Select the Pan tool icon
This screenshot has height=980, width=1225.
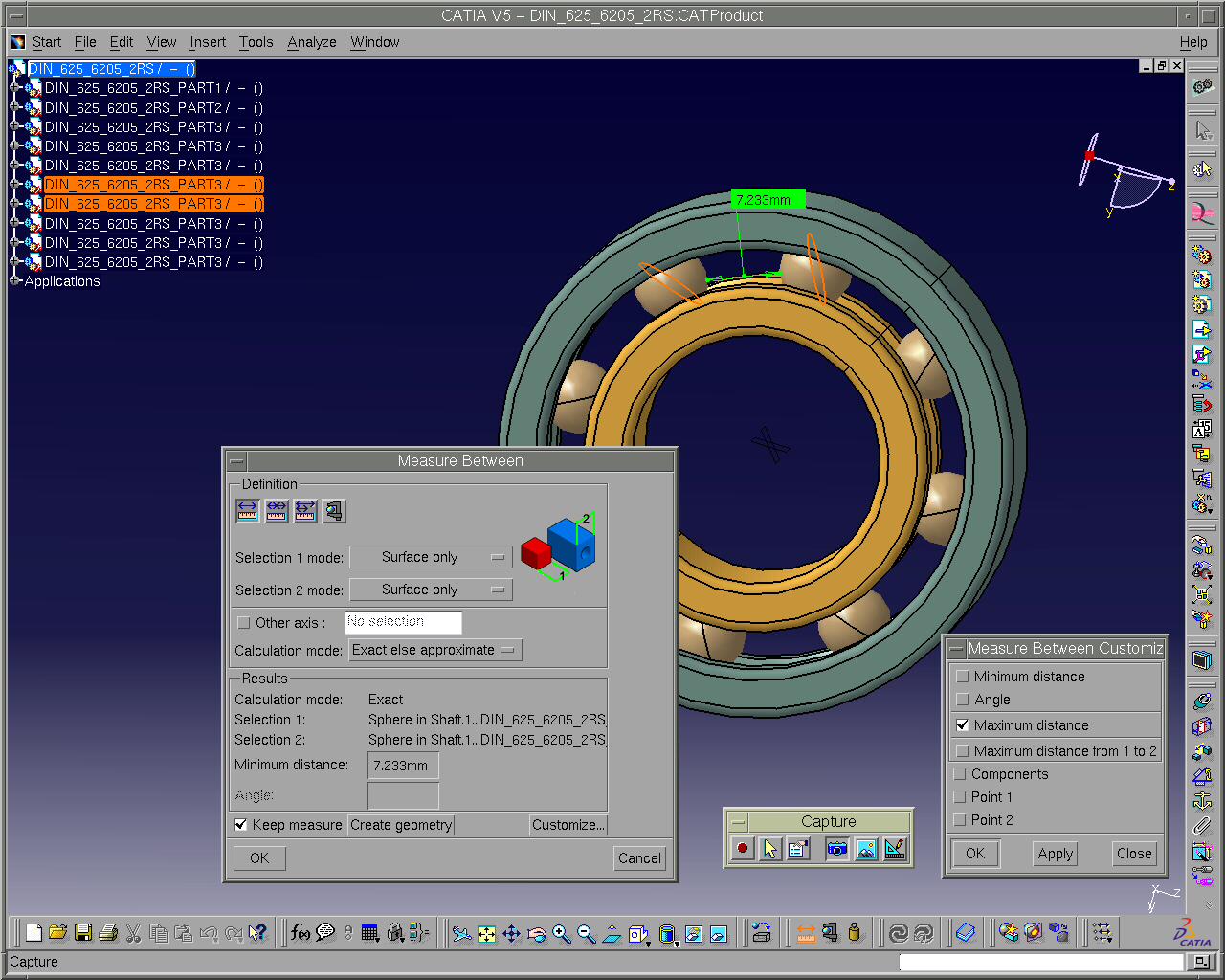(x=511, y=932)
